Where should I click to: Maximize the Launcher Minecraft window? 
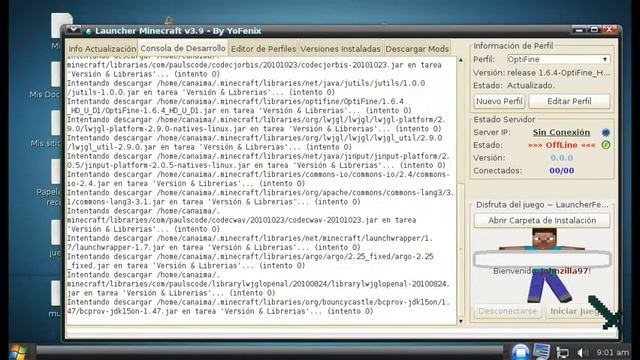[594, 30]
